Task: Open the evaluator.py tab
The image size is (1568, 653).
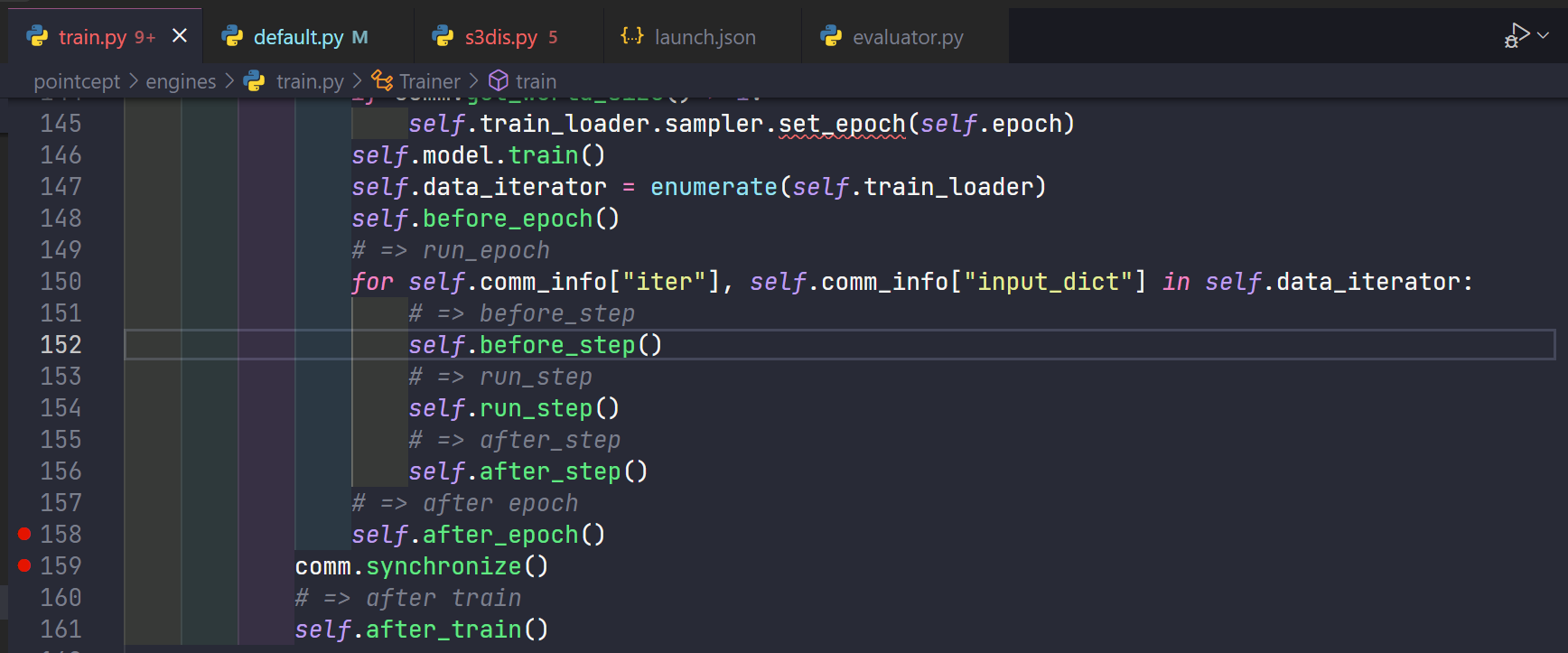Action: [904, 36]
